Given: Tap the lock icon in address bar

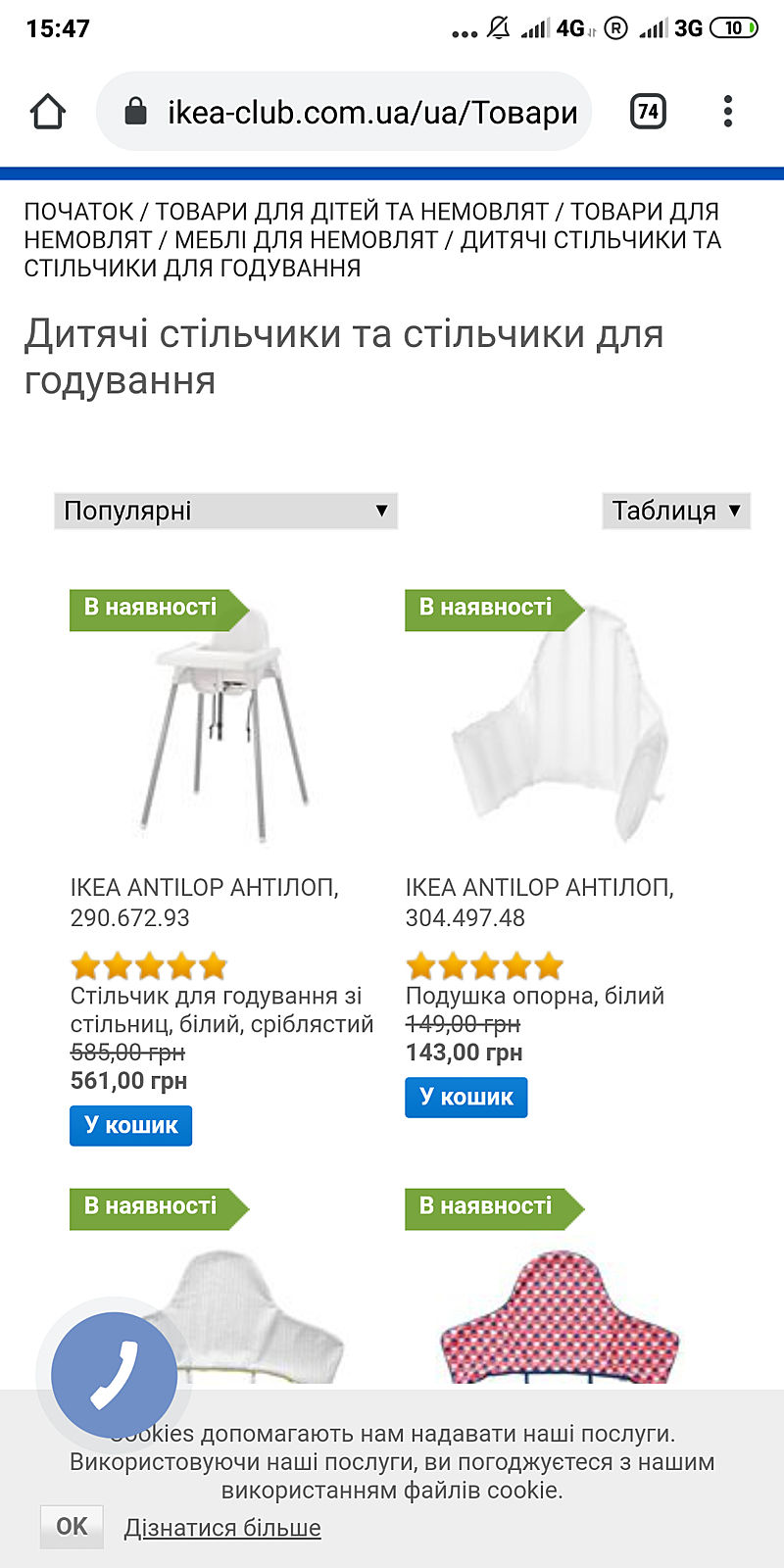Looking at the screenshot, I should pyautogui.click(x=136, y=112).
